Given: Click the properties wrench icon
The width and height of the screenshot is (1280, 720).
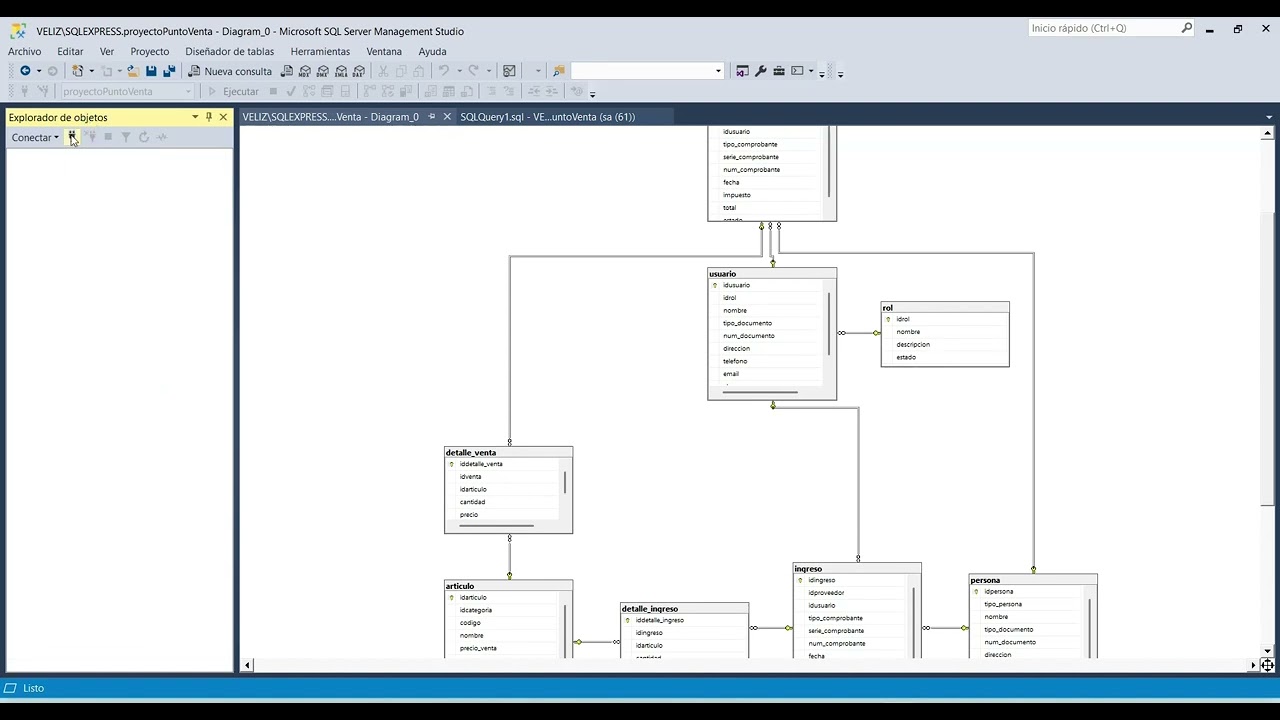Looking at the screenshot, I should coord(761,71).
